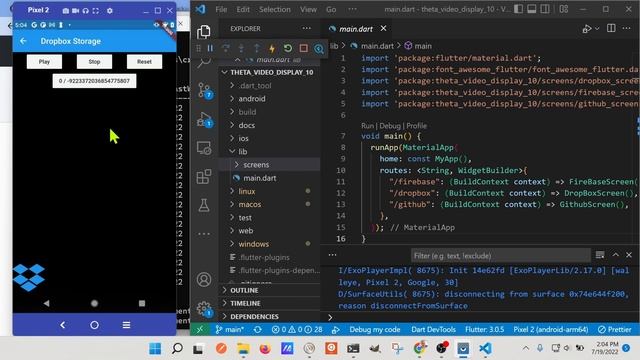Click debug Step Out arrow
The image size is (640, 360).
(x=256, y=48)
